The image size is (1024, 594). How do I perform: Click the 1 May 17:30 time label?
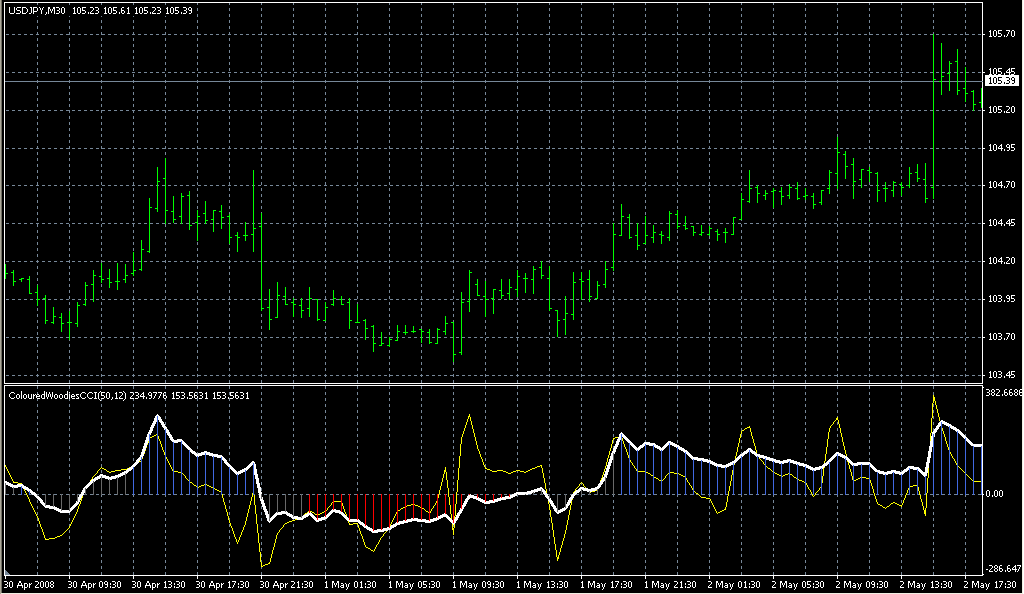click(606, 583)
